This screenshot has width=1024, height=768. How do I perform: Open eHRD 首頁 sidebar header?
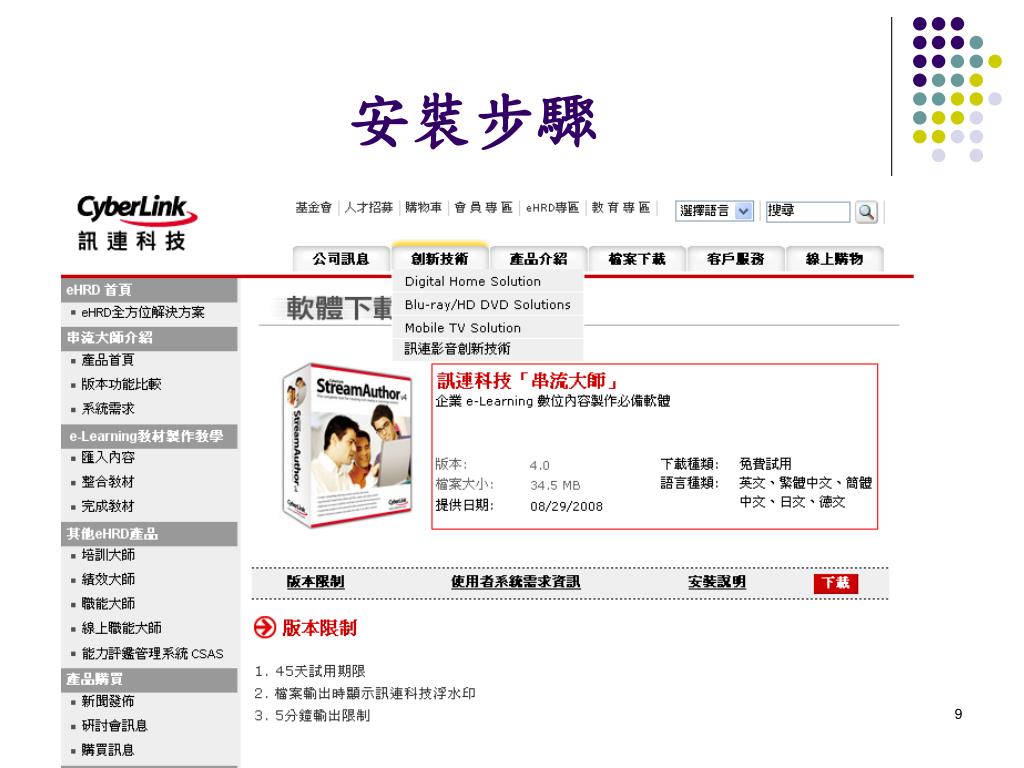[x=150, y=289]
